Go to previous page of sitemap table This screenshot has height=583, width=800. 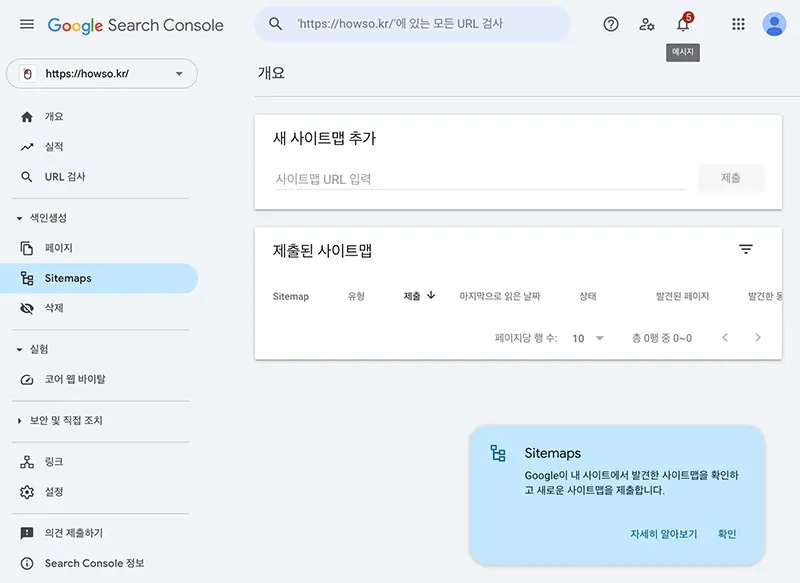(725, 337)
